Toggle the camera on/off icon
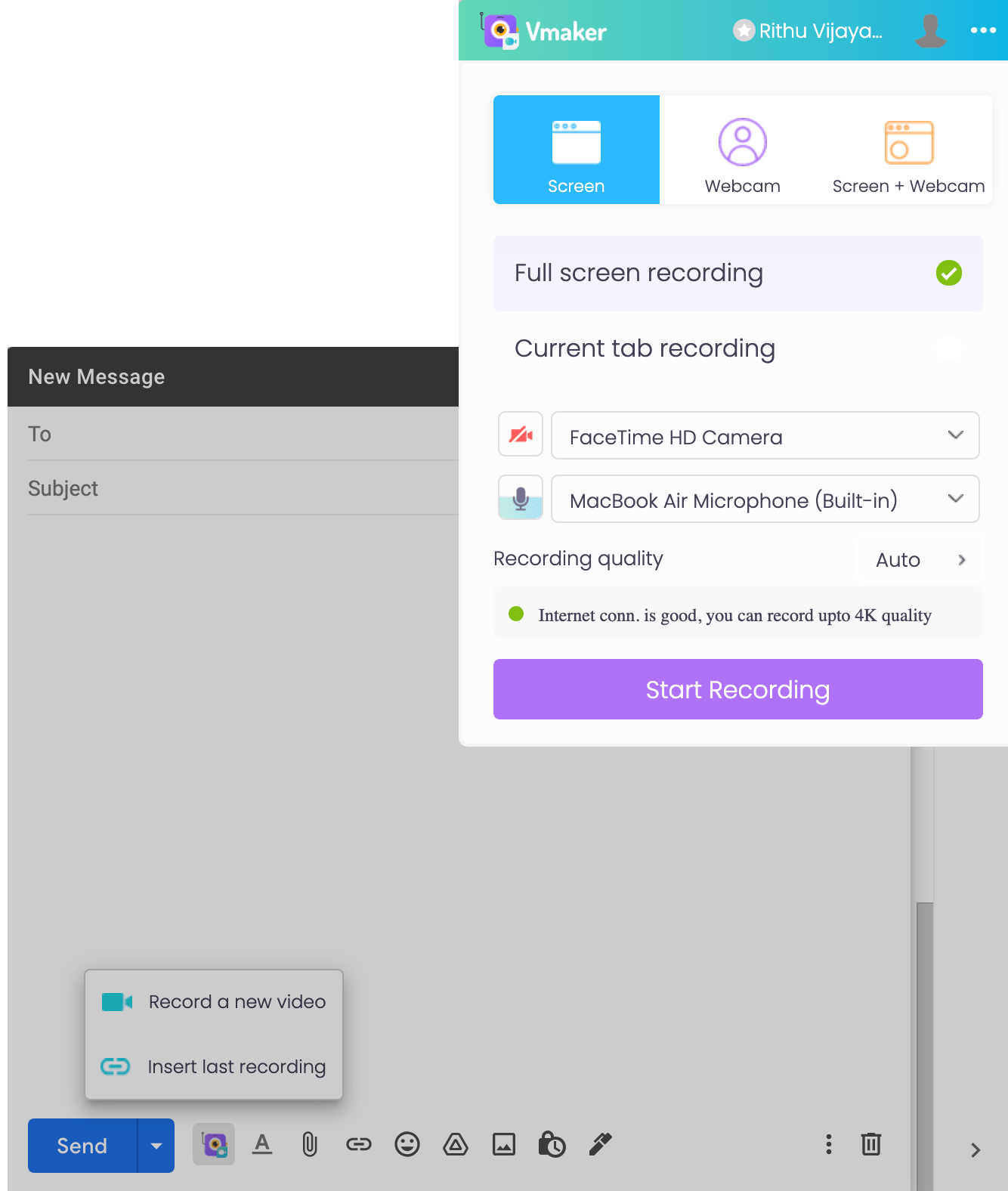The height and width of the screenshot is (1191, 1008). pyautogui.click(x=521, y=435)
